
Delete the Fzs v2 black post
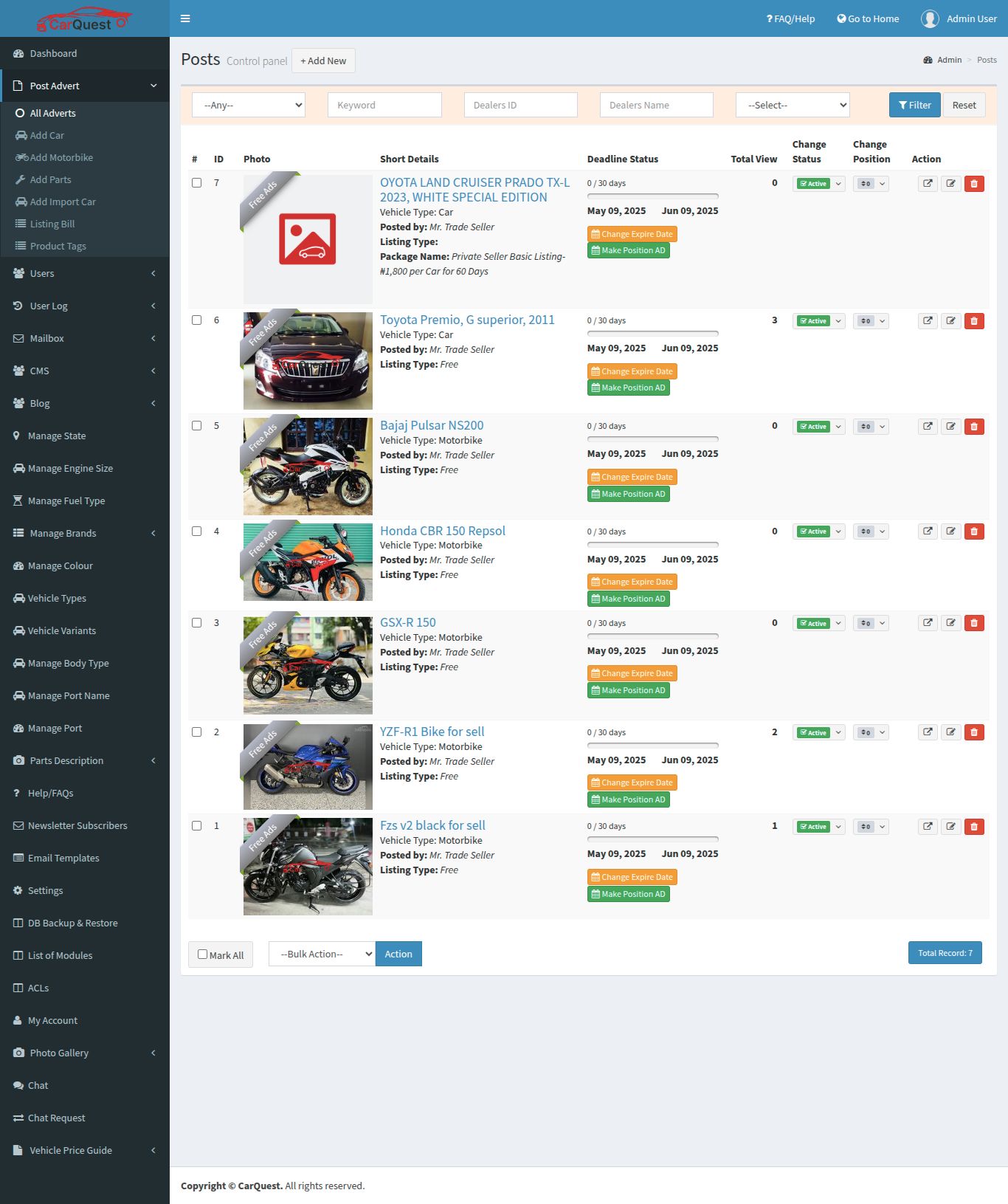(974, 827)
